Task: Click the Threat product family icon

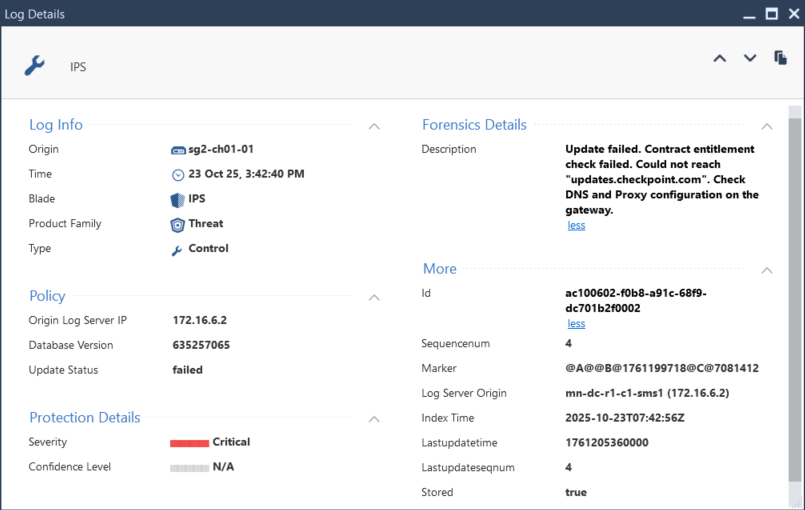Action: pyautogui.click(x=178, y=225)
